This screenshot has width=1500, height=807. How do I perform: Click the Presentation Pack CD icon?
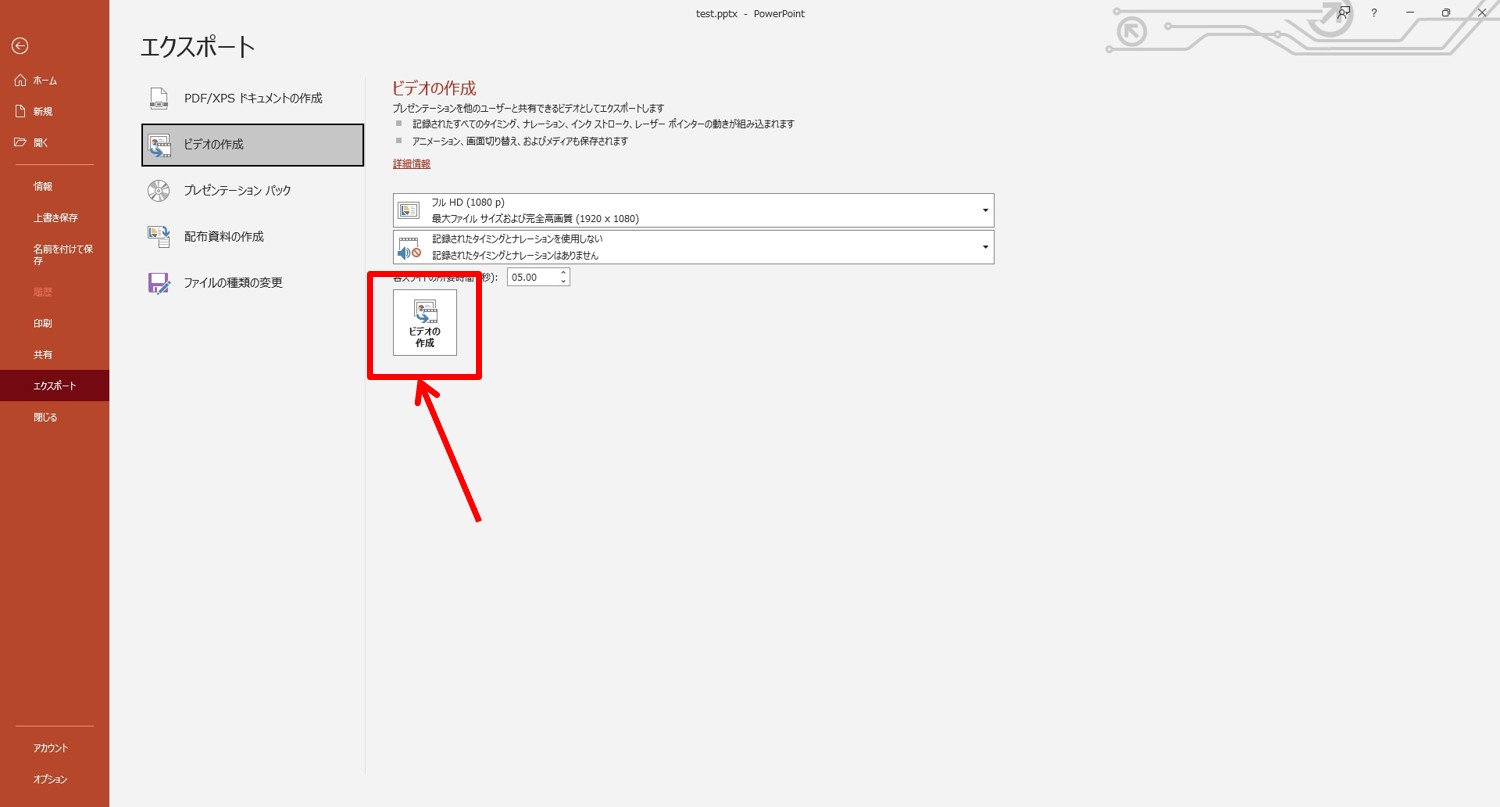point(159,190)
